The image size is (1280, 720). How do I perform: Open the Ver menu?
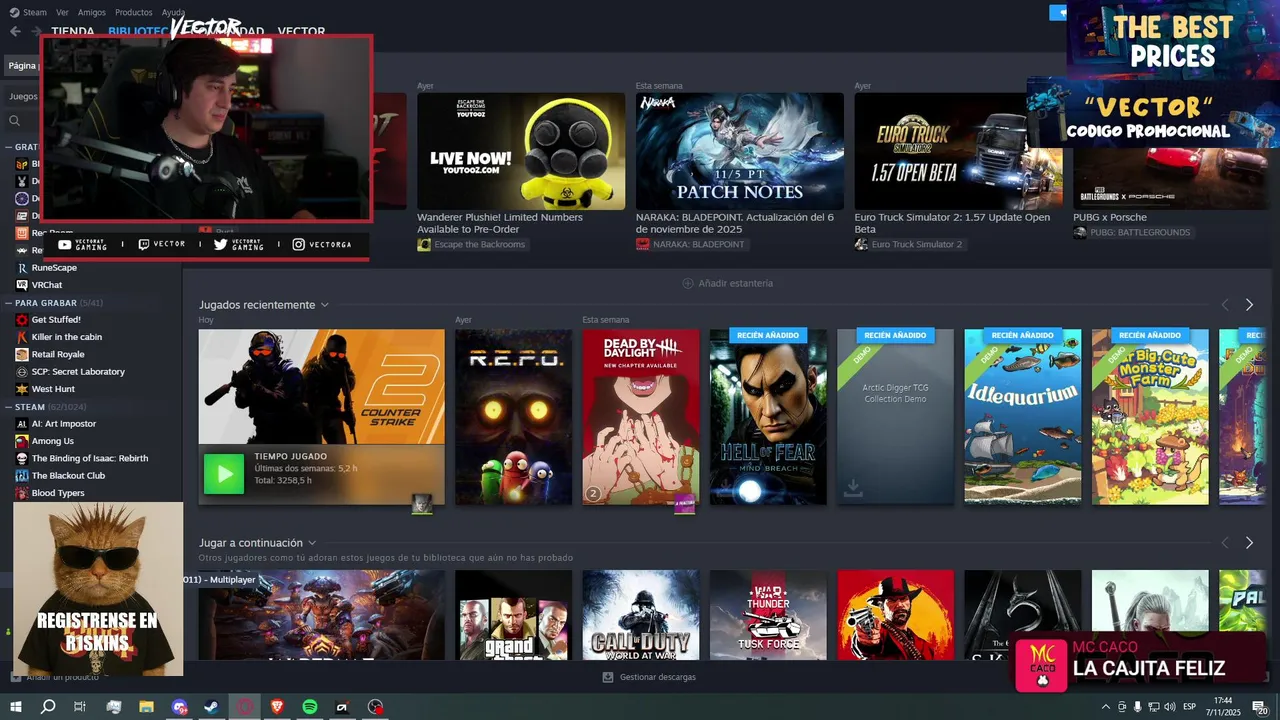click(63, 13)
